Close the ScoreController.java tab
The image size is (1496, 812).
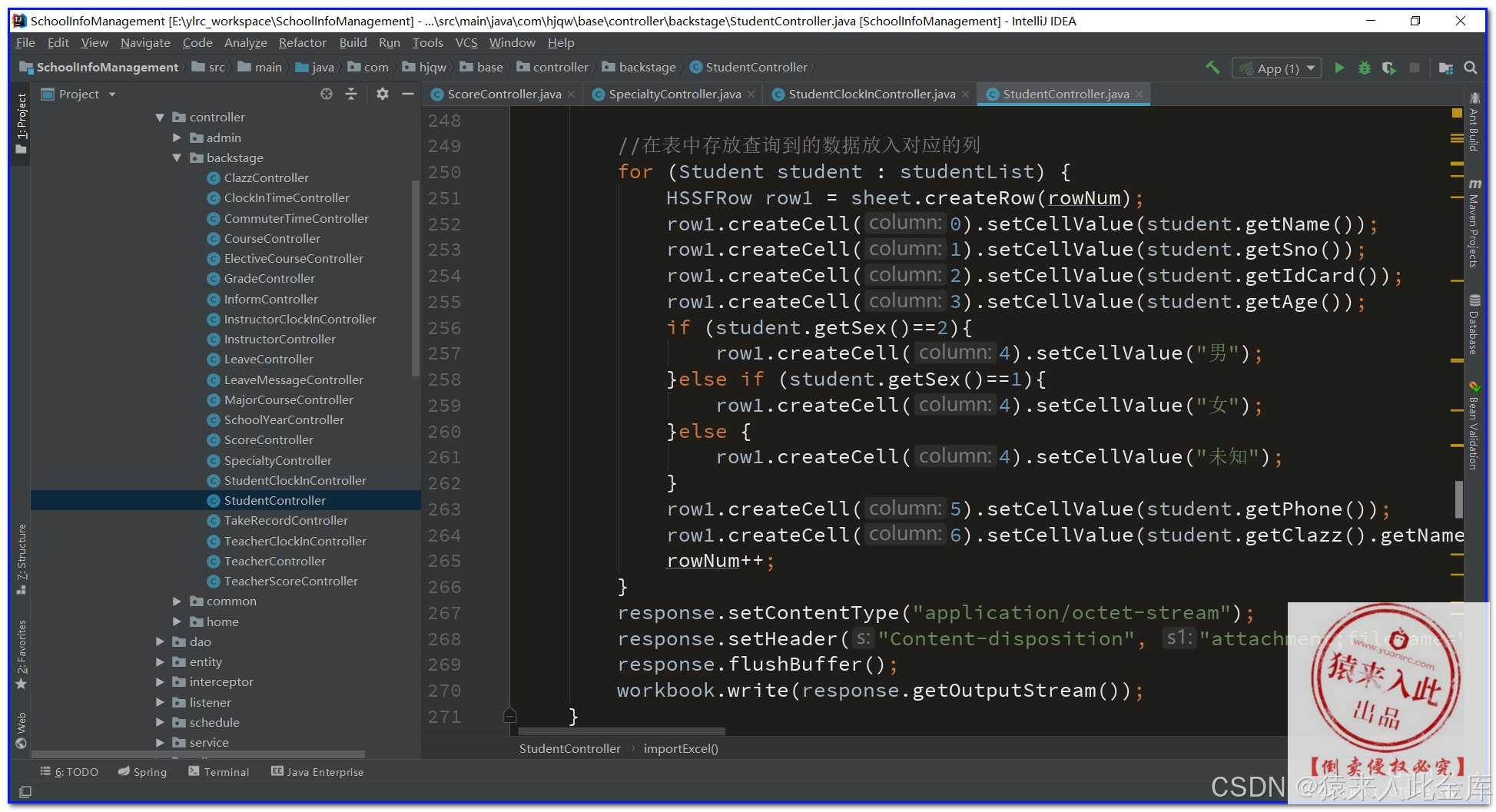[x=572, y=94]
